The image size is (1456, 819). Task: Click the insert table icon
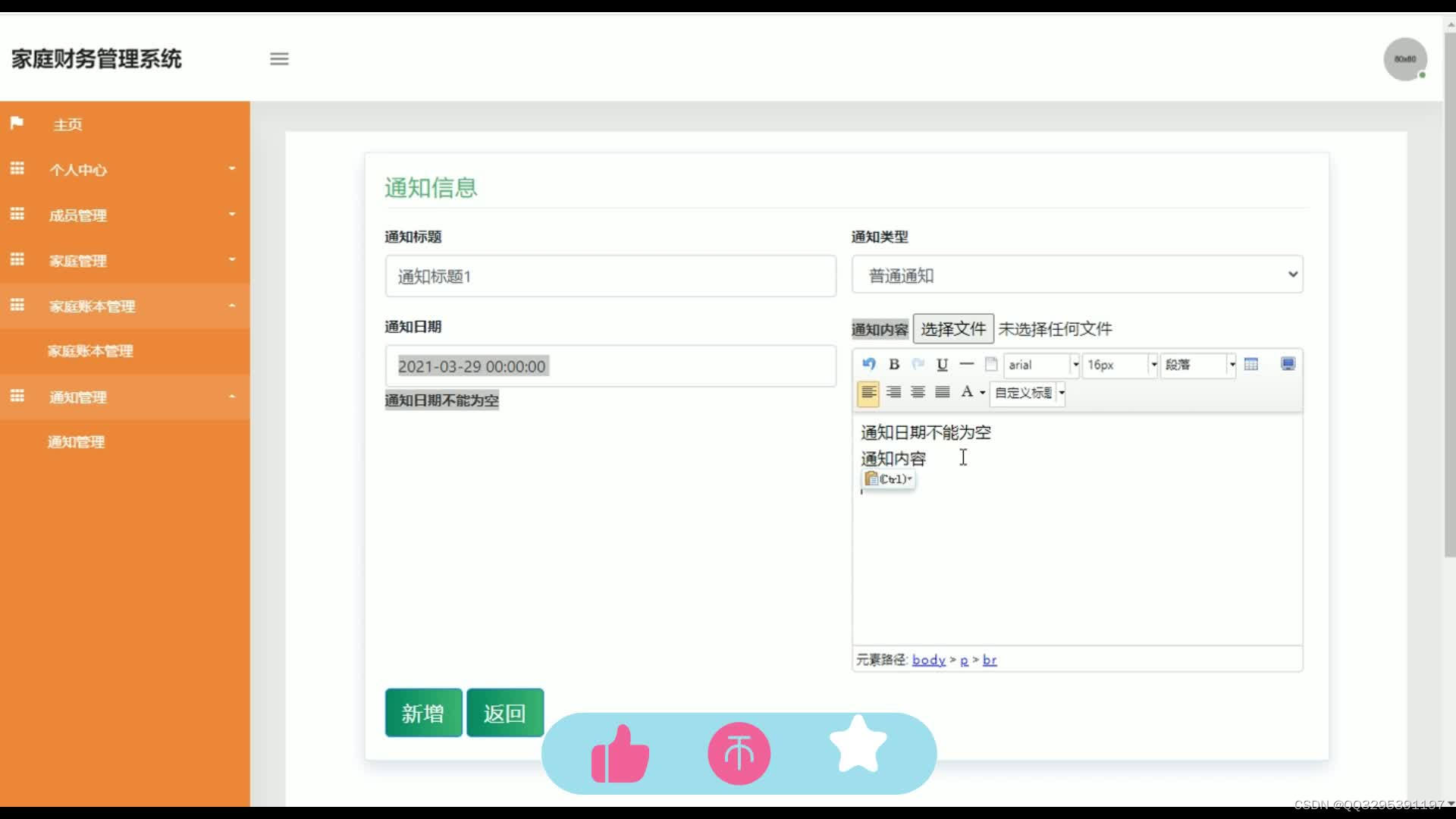(1251, 365)
